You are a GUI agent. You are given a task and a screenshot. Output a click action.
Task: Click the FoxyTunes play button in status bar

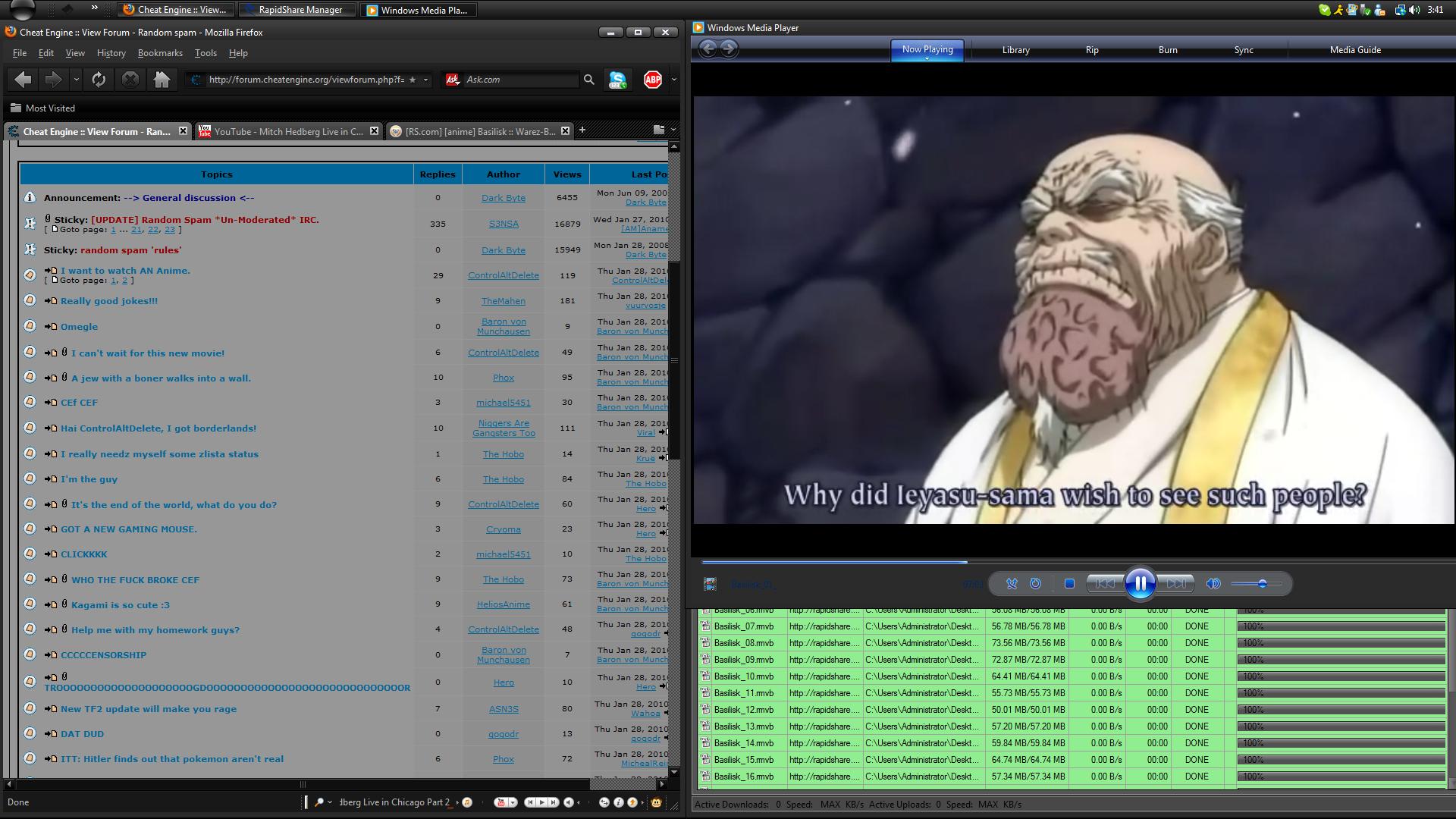click(x=541, y=802)
